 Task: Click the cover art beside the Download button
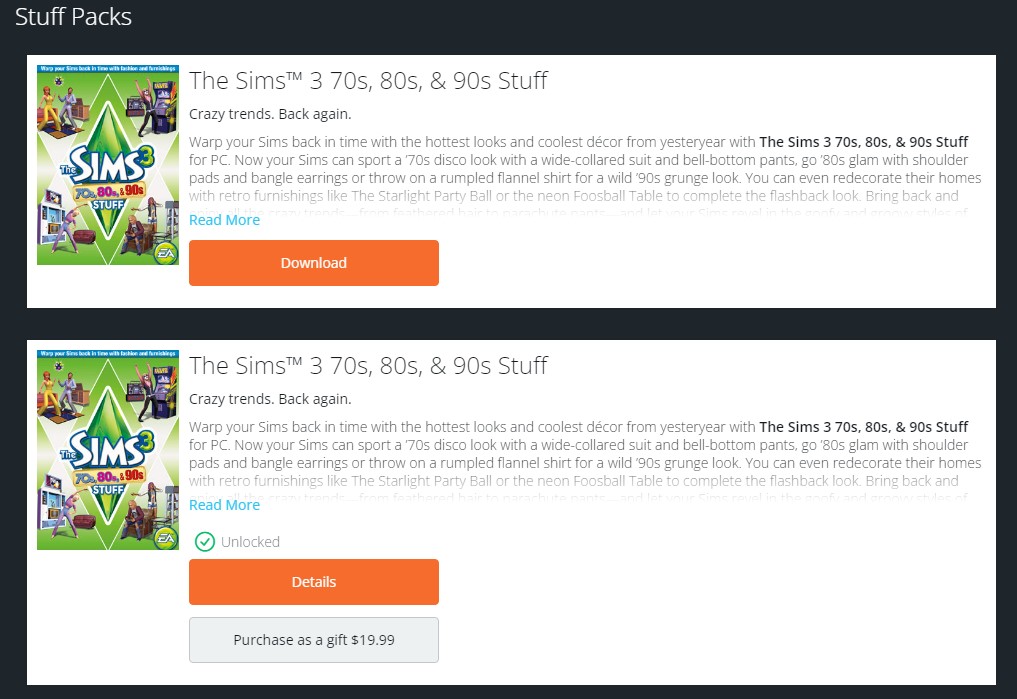point(107,165)
